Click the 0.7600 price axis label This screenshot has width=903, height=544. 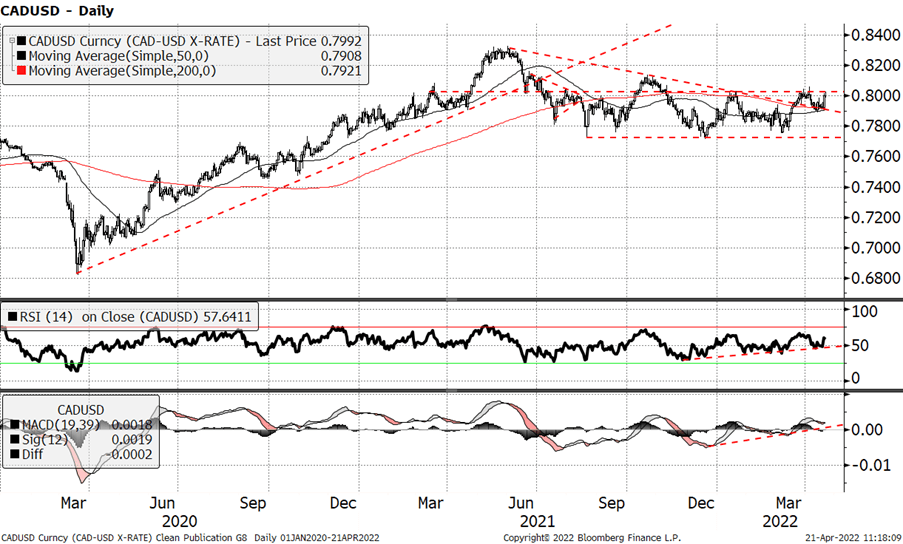click(x=875, y=156)
